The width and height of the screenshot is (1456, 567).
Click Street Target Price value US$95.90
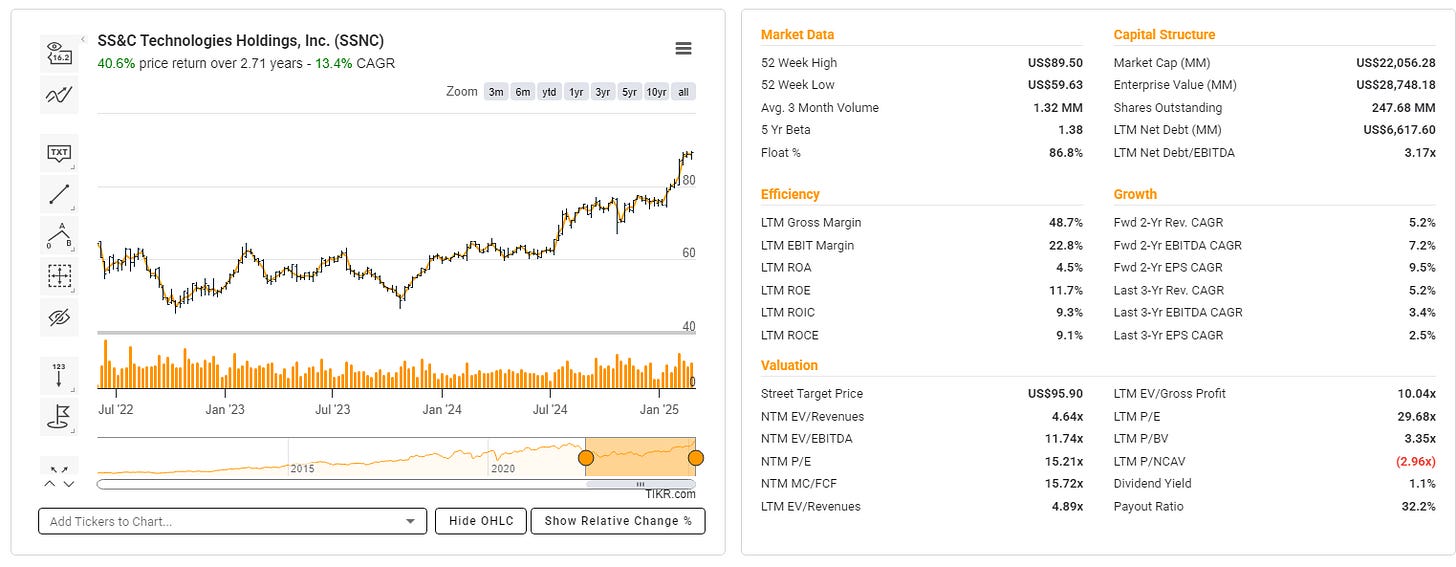coord(1055,393)
